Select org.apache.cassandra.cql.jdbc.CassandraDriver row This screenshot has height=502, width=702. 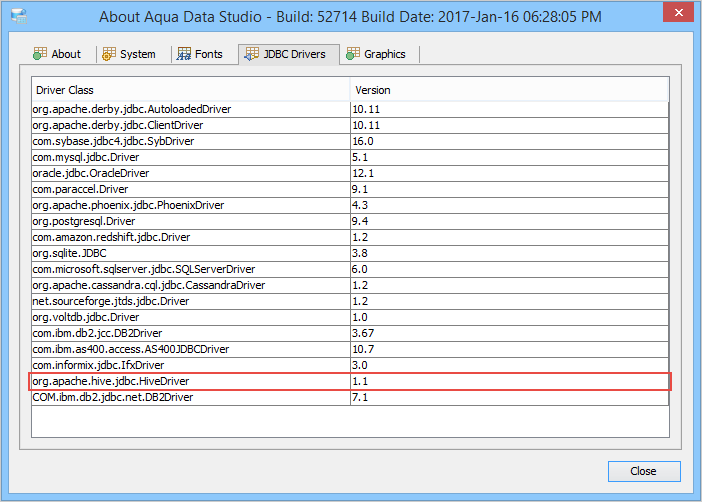point(350,285)
